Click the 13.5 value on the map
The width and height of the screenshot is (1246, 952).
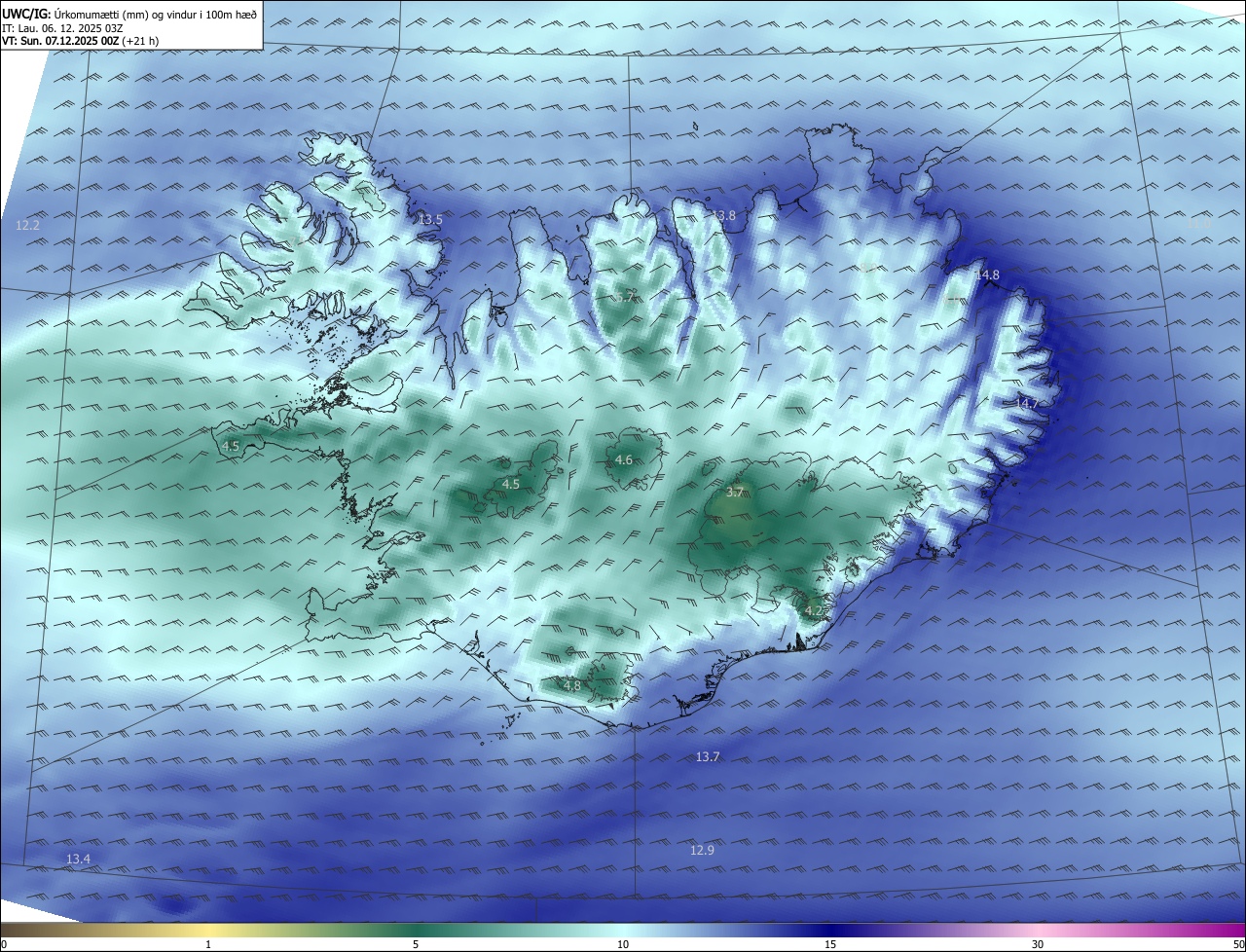click(x=430, y=220)
